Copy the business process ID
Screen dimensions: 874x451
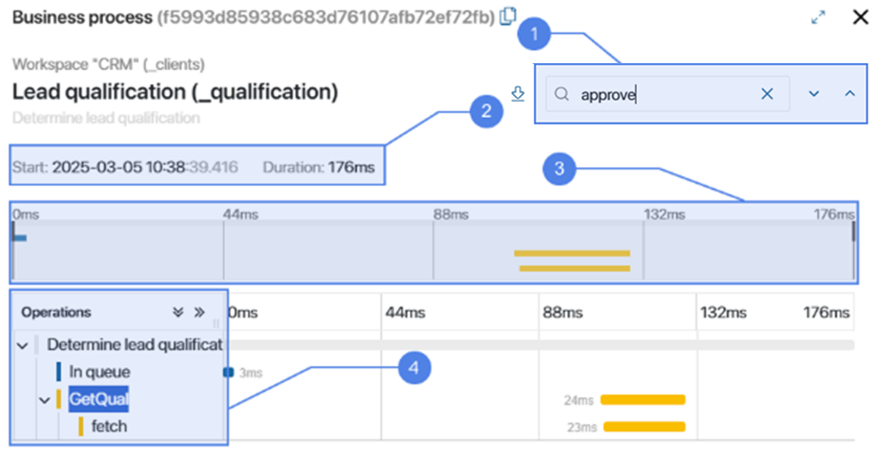pyautogui.click(x=508, y=17)
